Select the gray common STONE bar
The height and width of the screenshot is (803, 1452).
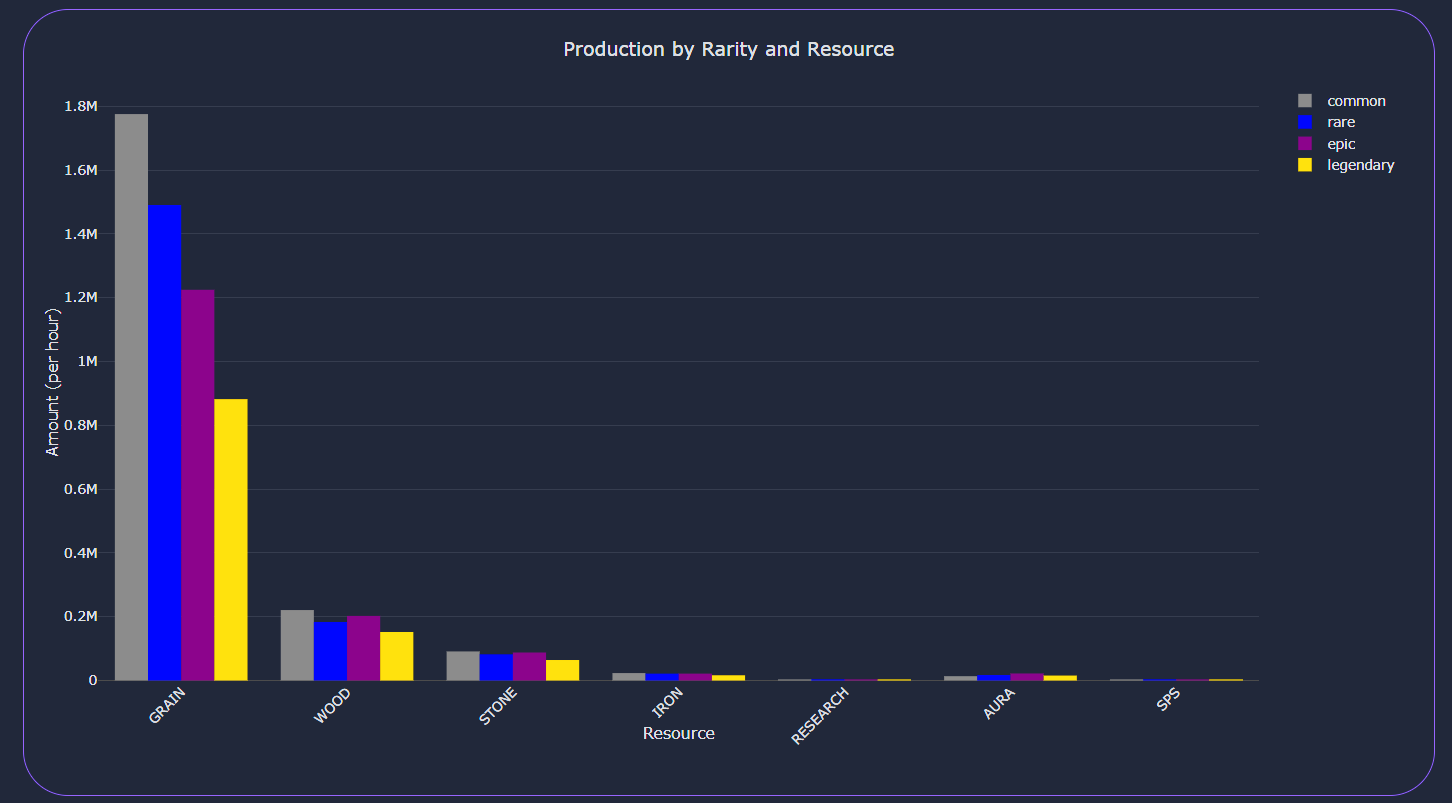point(462,666)
